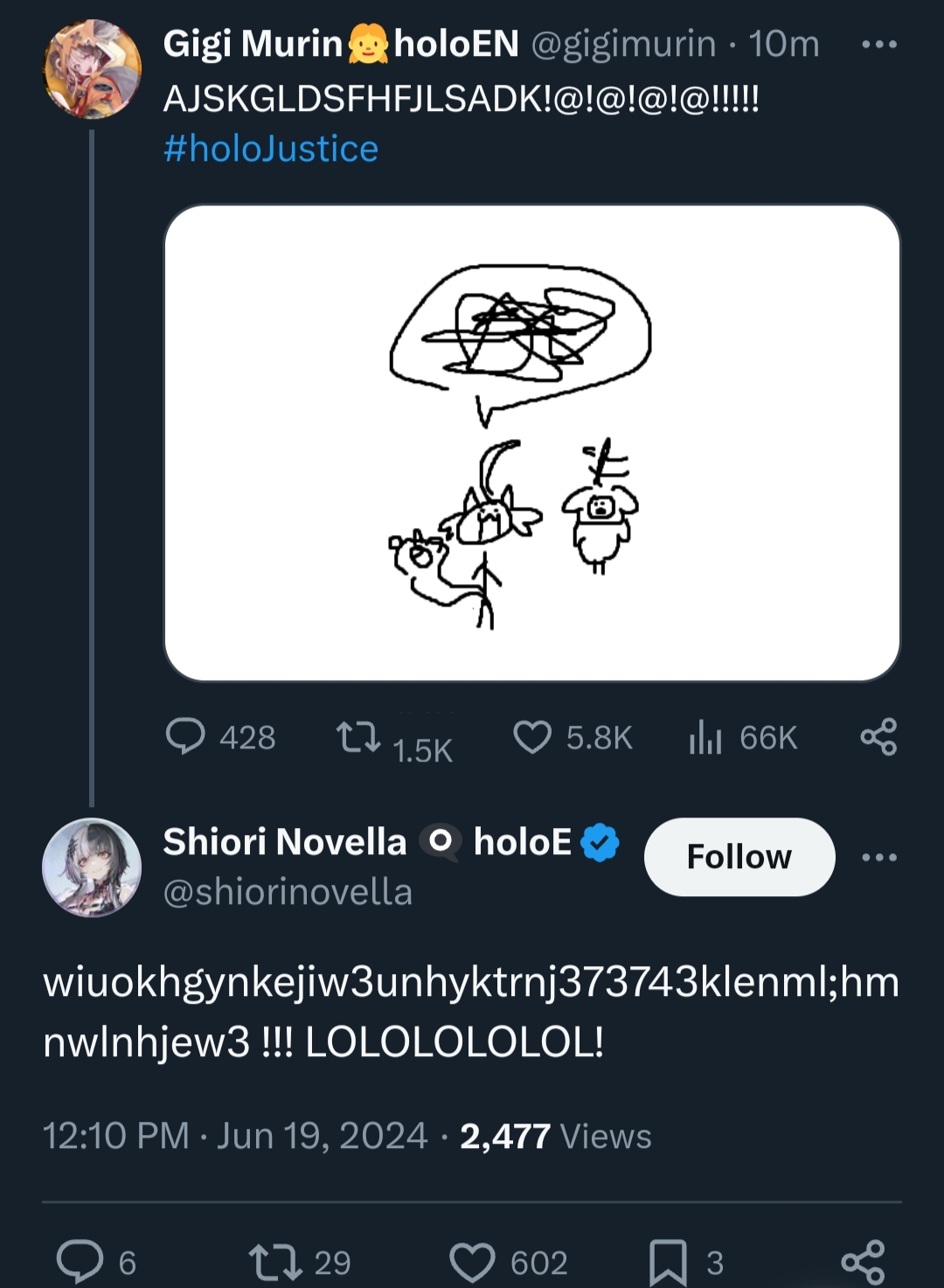Viewport: 944px width, 1288px height.
Task: Tap the @gigimurin handle
Action: tap(623, 44)
